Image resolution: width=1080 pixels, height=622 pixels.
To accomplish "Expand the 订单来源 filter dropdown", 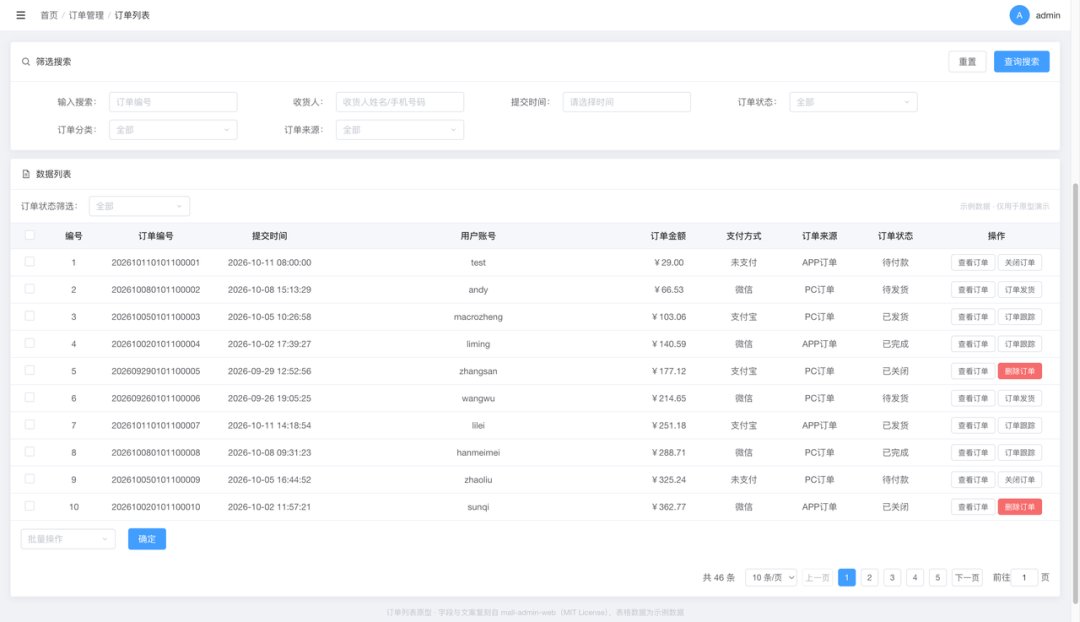I will (399, 129).
